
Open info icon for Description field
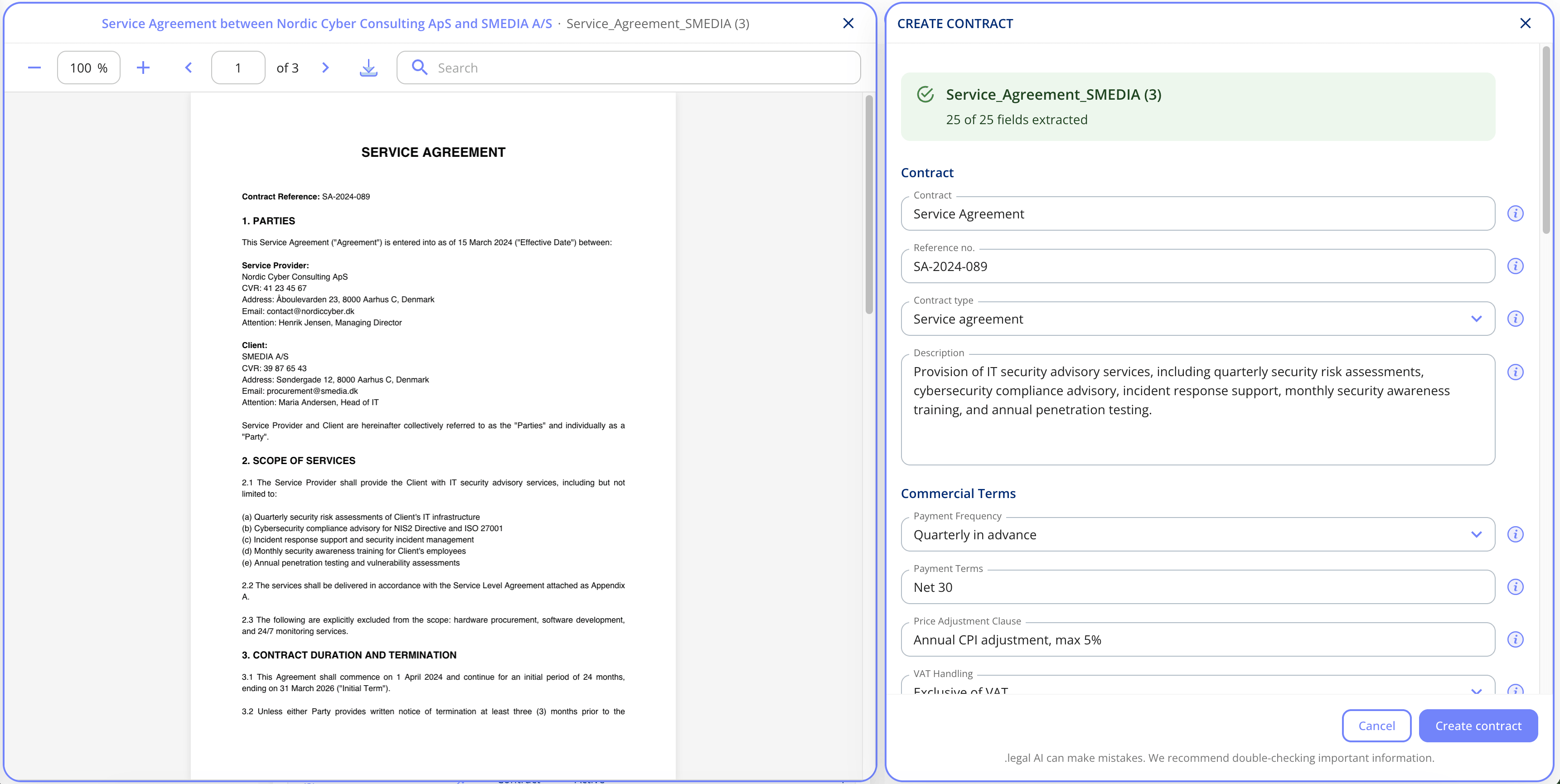tap(1515, 373)
